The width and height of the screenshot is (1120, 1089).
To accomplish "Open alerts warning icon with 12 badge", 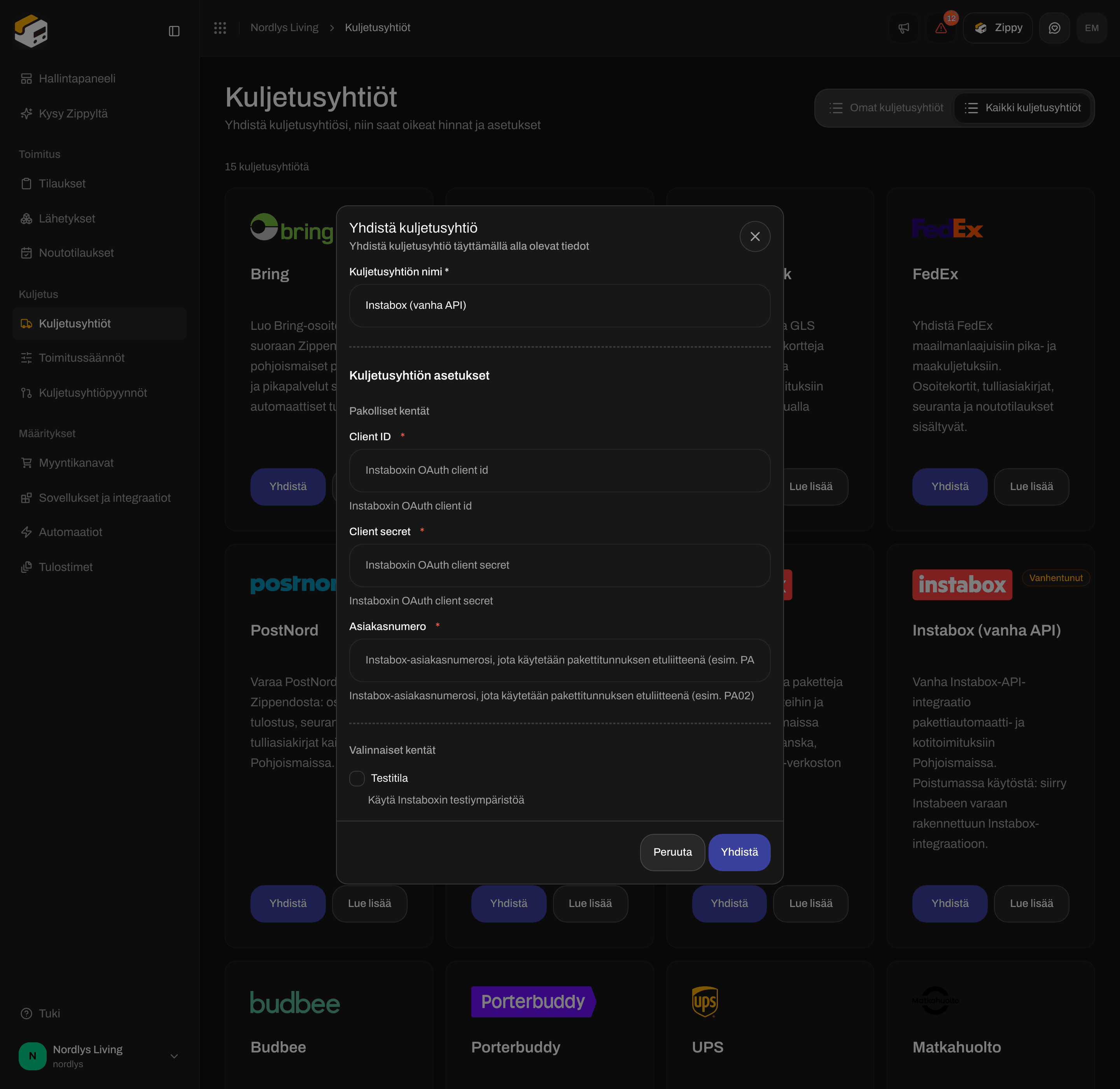I will (x=941, y=28).
